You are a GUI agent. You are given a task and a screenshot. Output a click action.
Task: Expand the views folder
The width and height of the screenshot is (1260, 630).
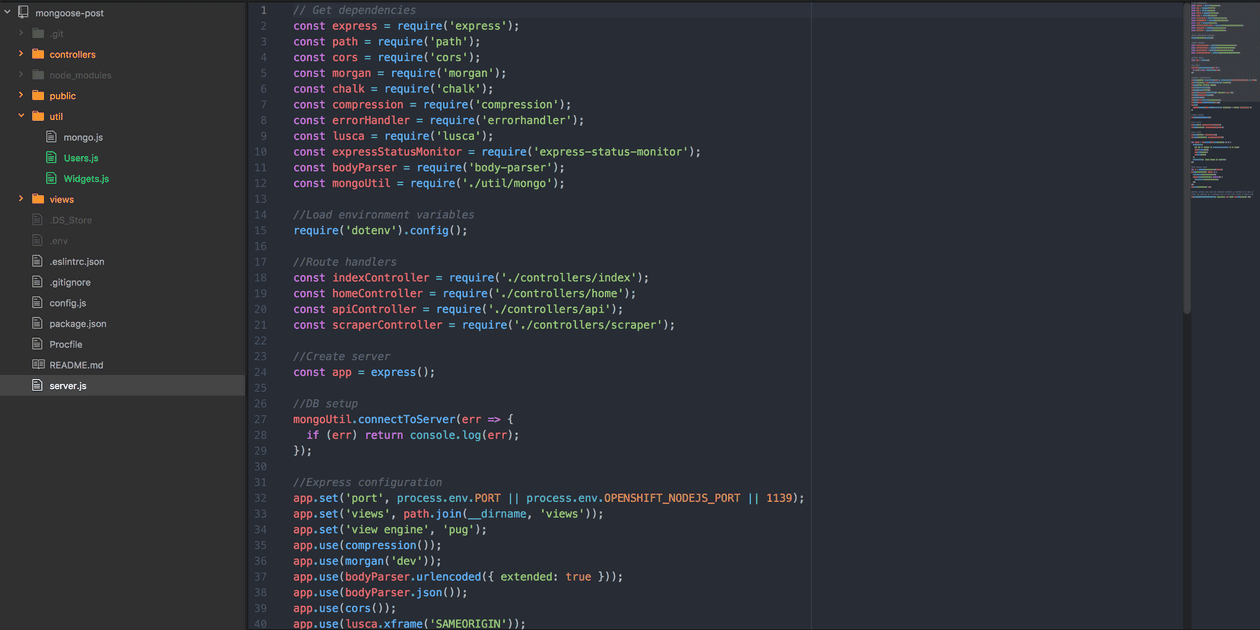click(x=19, y=198)
